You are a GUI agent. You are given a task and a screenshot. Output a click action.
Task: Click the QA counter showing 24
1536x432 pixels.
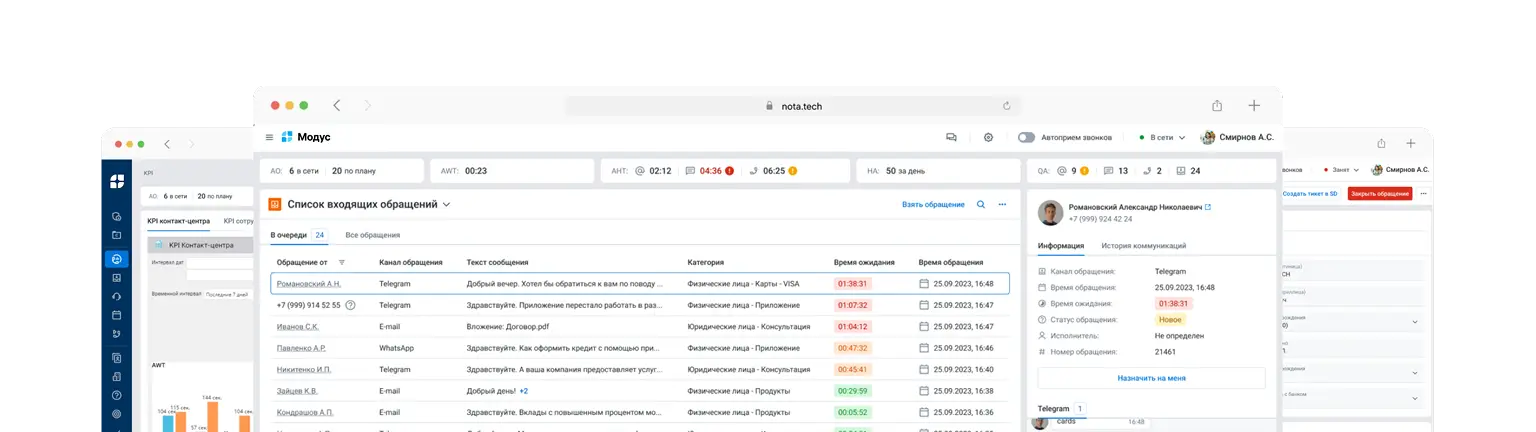(1189, 171)
